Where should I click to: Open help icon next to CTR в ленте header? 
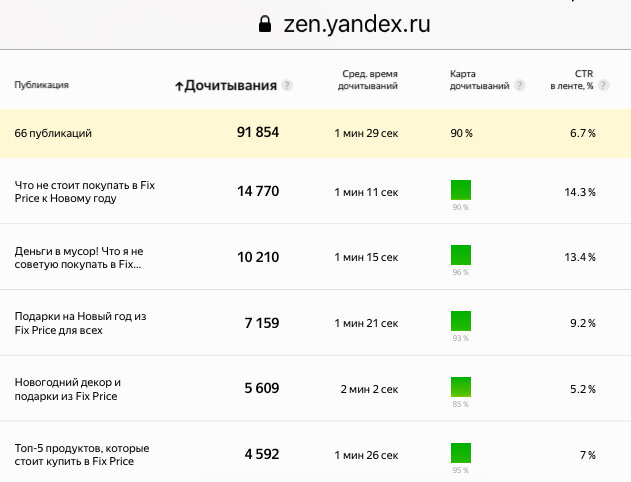603,85
